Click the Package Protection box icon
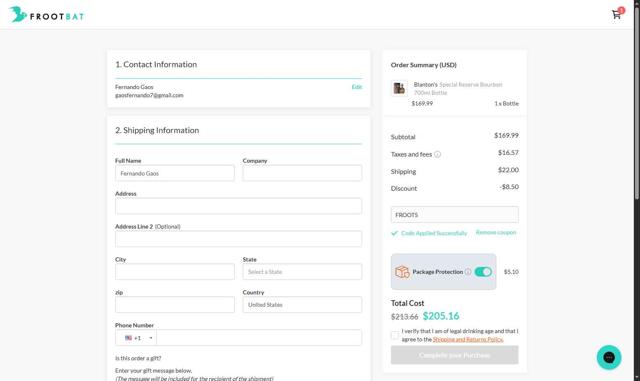This screenshot has height=381, width=640. coord(402,272)
